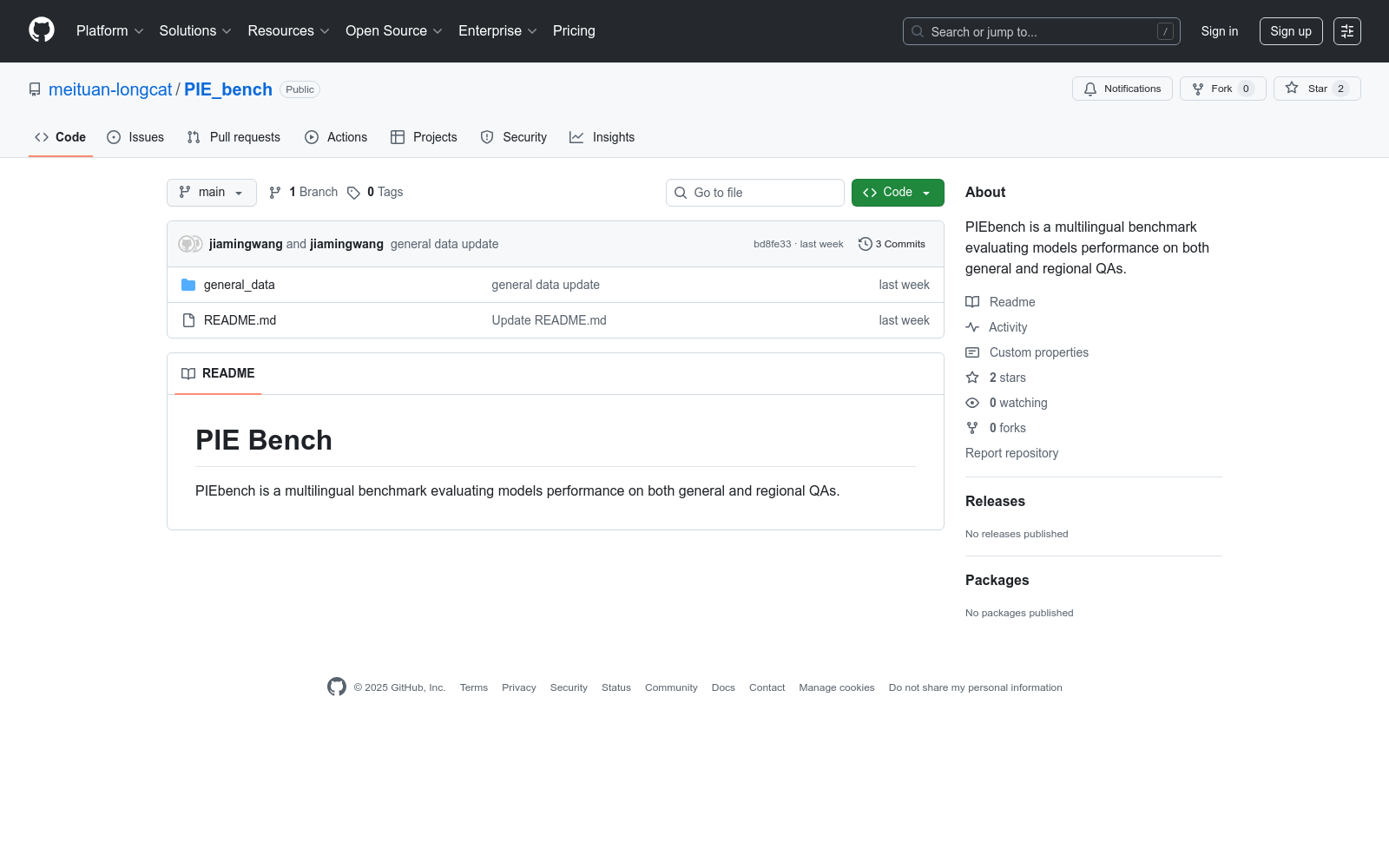
Task: Open the Insights tab
Action: point(602,137)
